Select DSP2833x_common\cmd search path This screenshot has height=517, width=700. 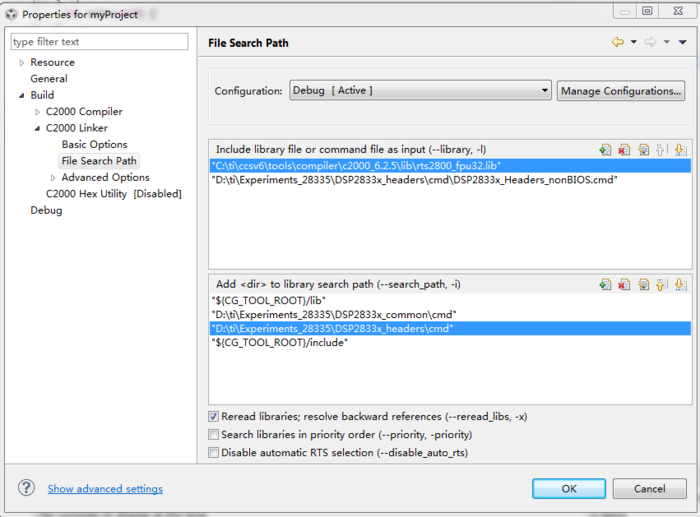(450, 315)
